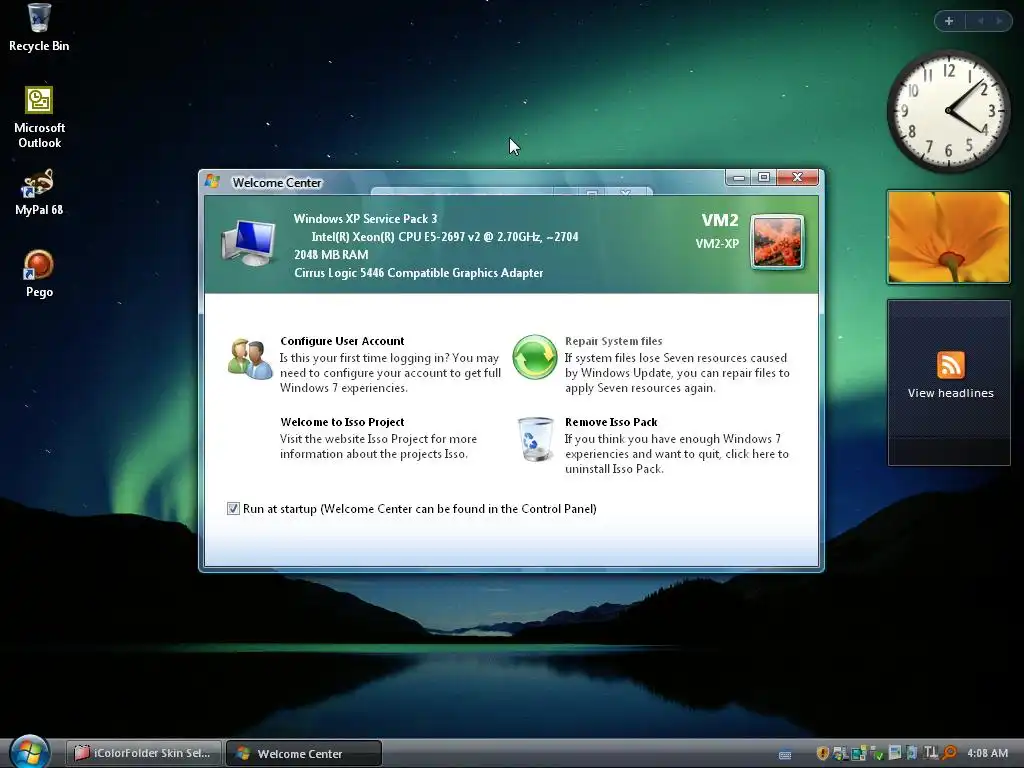The height and width of the screenshot is (768, 1024).
Task: Open Welcome to Isso Project
Action: (x=342, y=422)
